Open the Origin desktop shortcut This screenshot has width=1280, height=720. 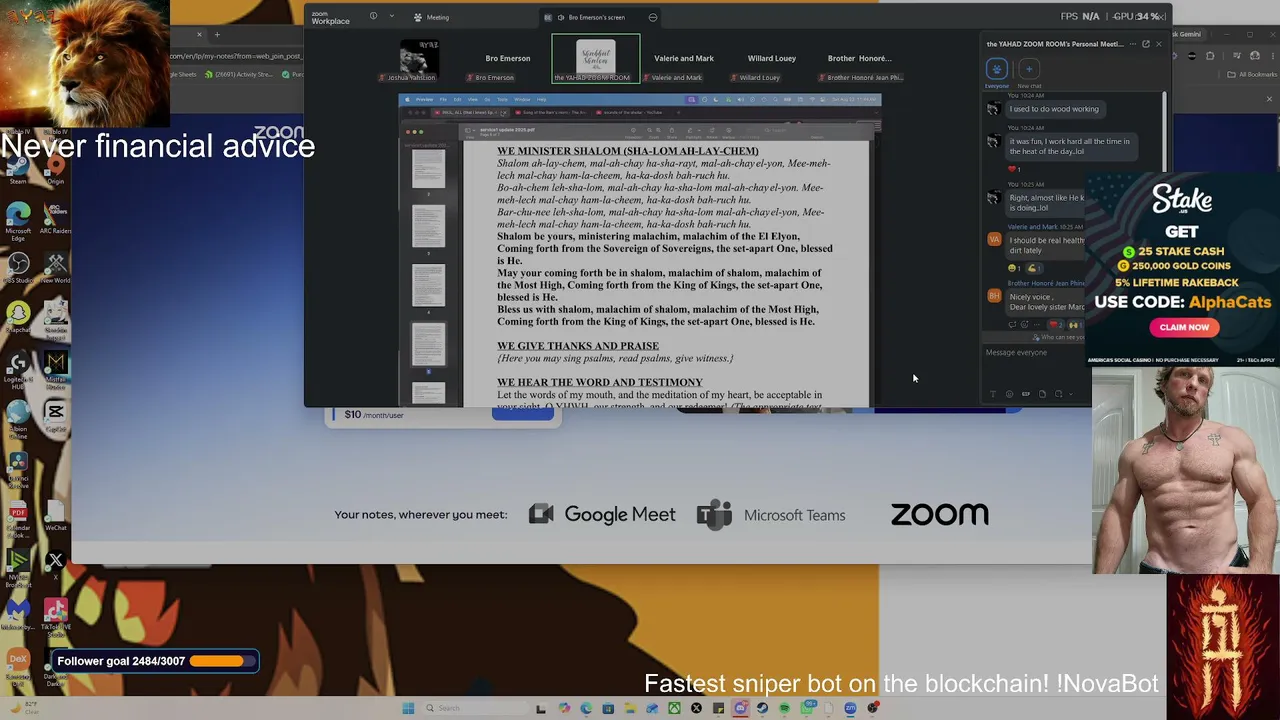point(55,170)
